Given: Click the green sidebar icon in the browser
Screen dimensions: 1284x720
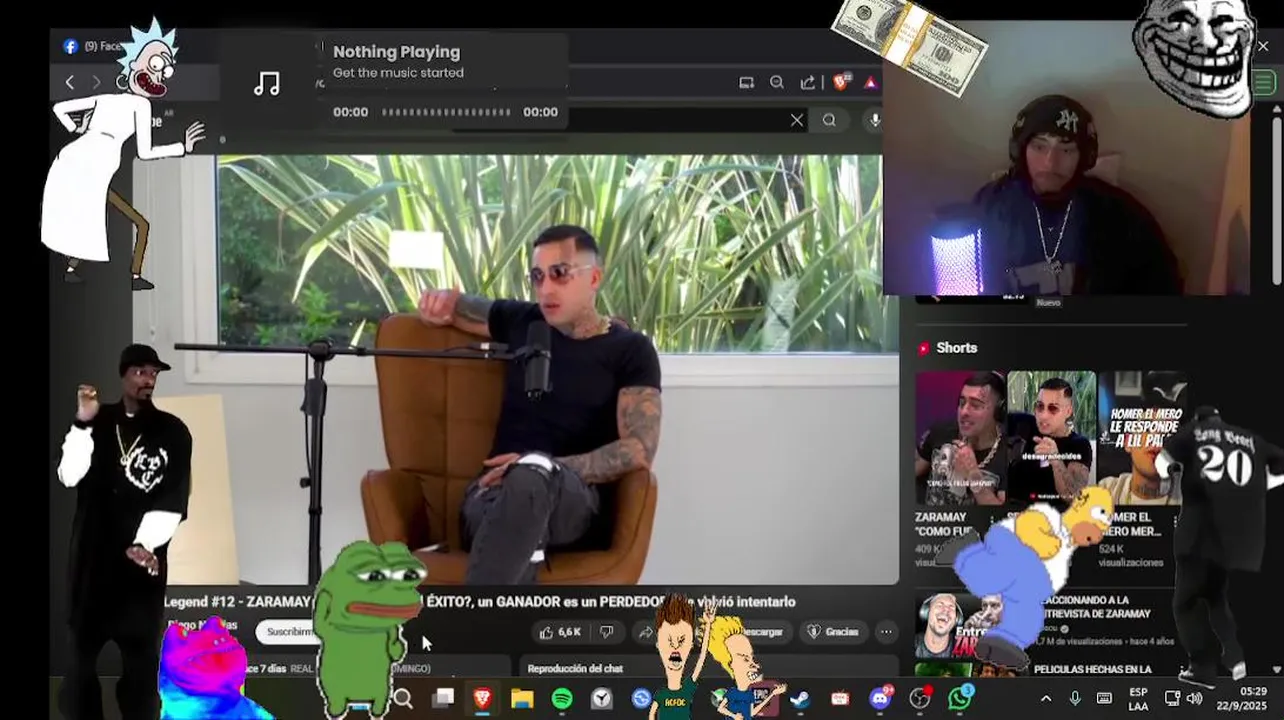Looking at the screenshot, I should coord(1263,84).
